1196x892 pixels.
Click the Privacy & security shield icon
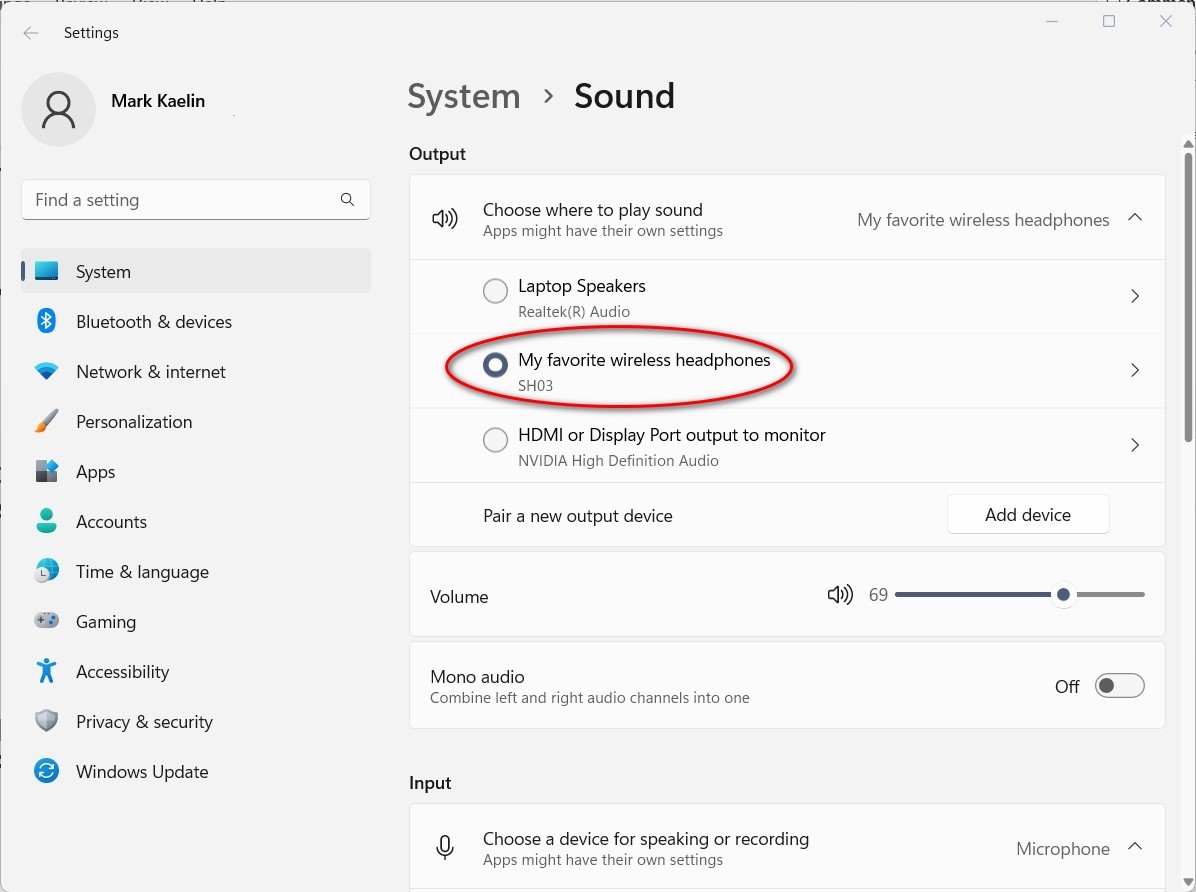point(46,721)
